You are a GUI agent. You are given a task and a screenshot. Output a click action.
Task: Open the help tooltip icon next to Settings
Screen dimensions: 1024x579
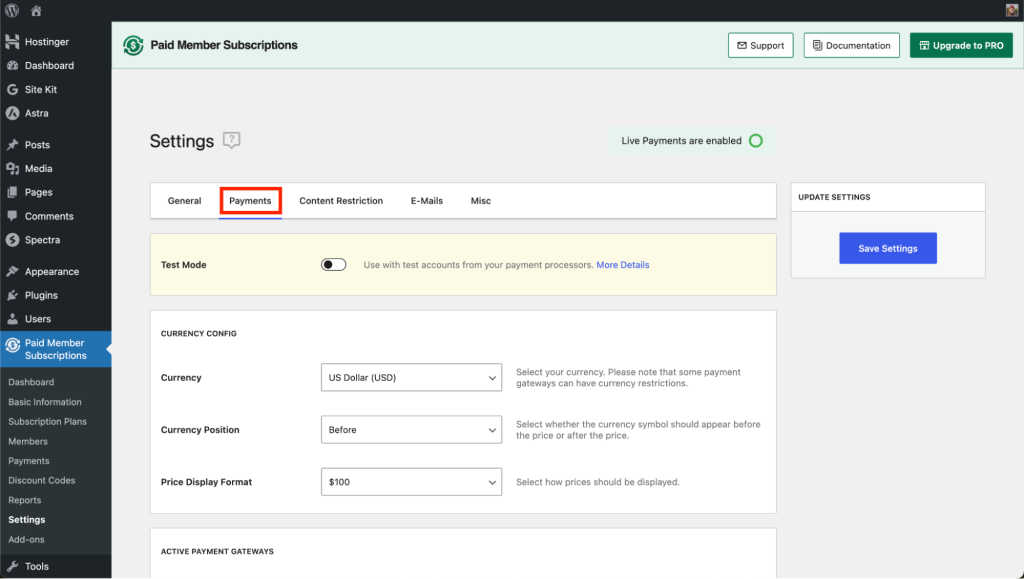click(x=231, y=141)
